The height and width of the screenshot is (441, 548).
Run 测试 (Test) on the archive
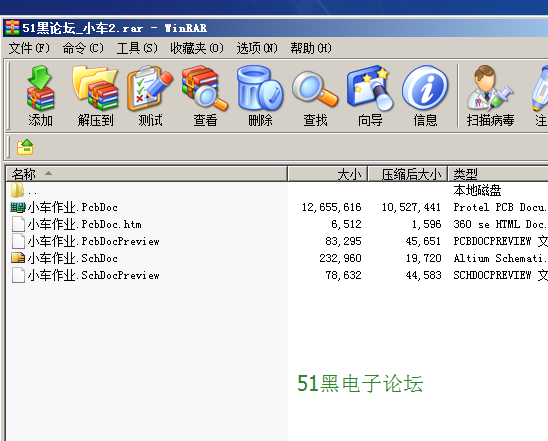pyautogui.click(x=150, y=96)
